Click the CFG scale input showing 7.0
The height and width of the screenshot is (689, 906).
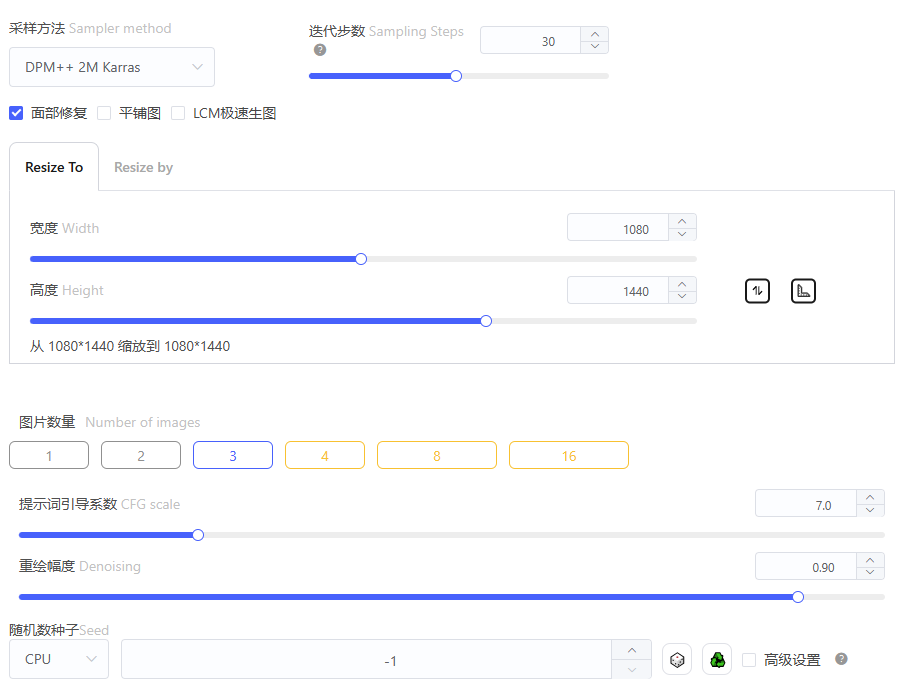tap(805, 503)
